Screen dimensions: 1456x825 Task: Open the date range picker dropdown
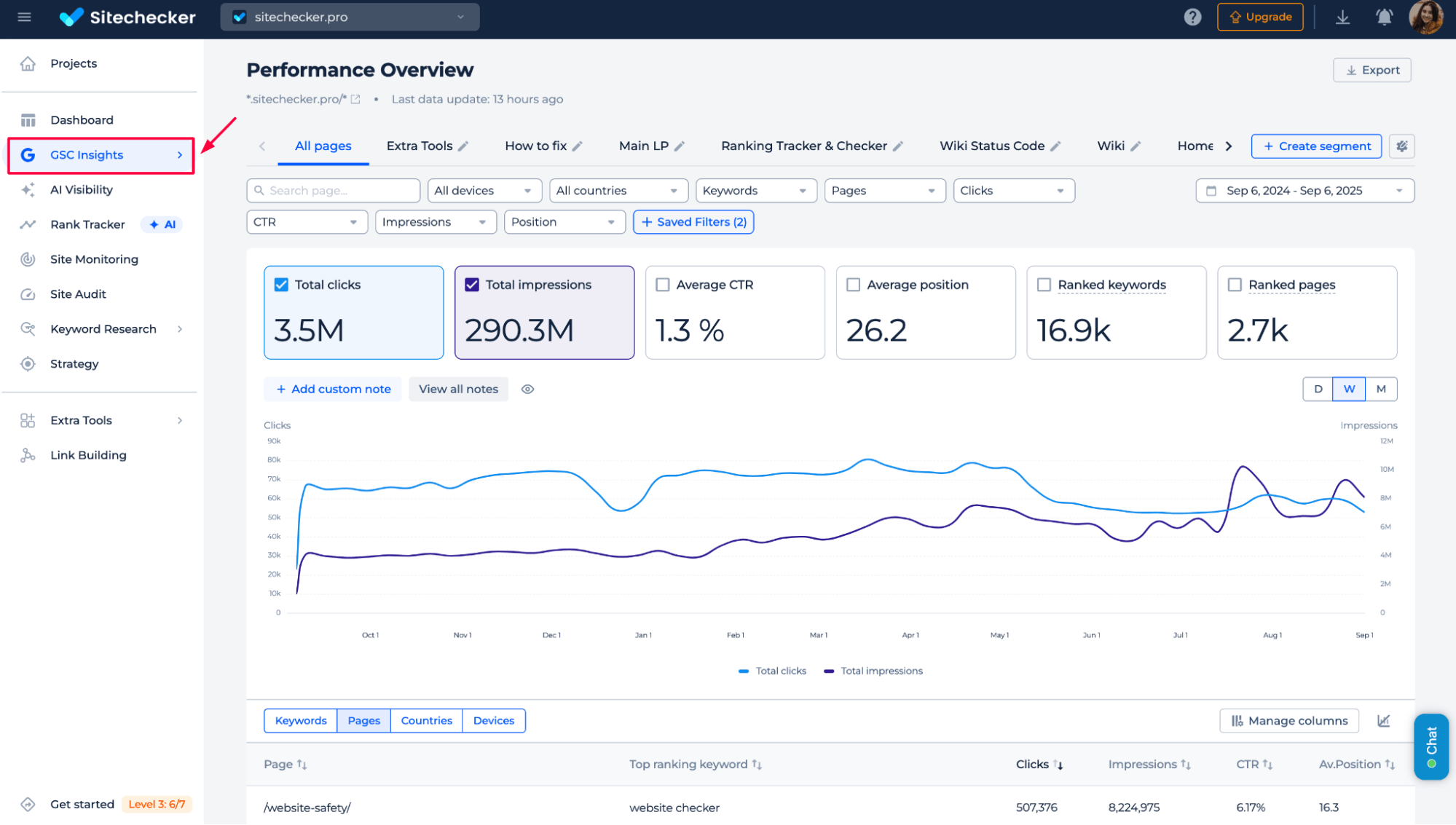click(1305, 191)
